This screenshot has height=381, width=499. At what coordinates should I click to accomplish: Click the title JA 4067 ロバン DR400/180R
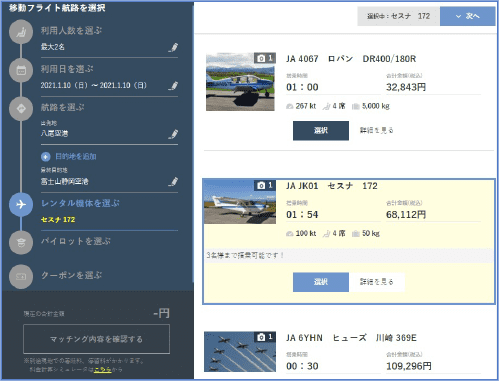coord(351,59)
